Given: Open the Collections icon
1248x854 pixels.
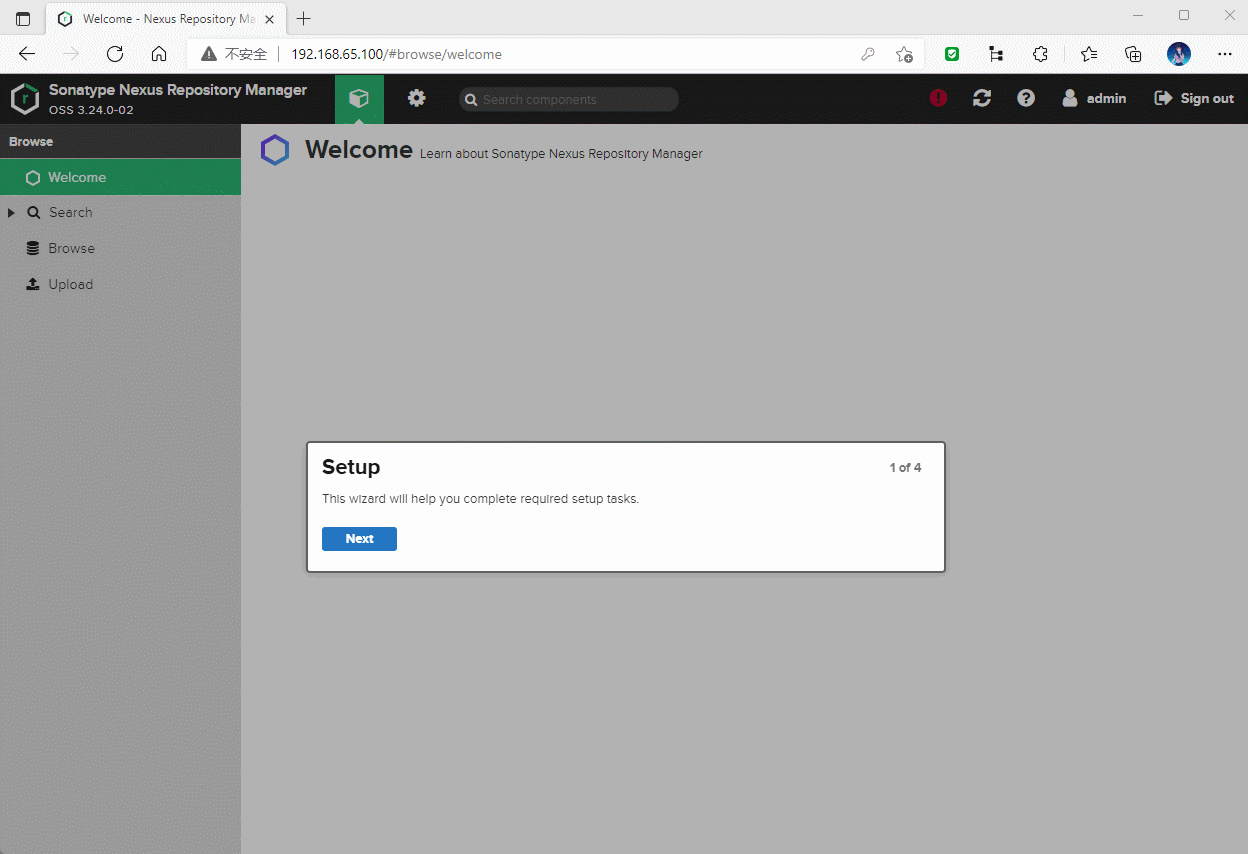Looking at the screenshot, I should point(1133,54).
